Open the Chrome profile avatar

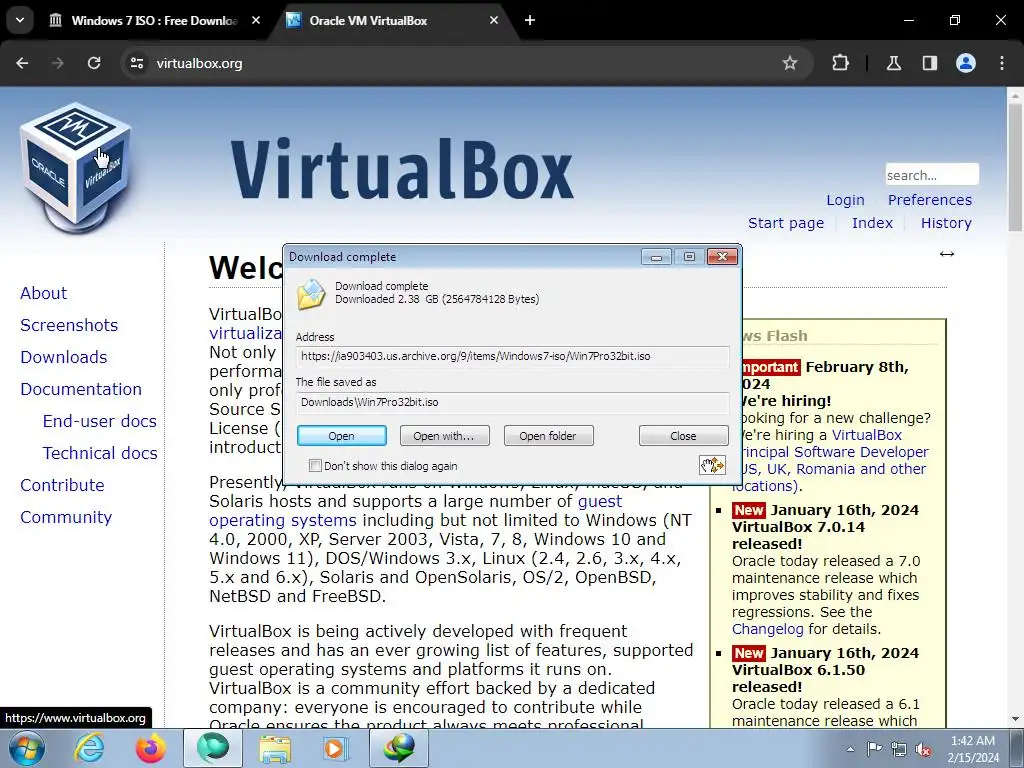point(966,63)
